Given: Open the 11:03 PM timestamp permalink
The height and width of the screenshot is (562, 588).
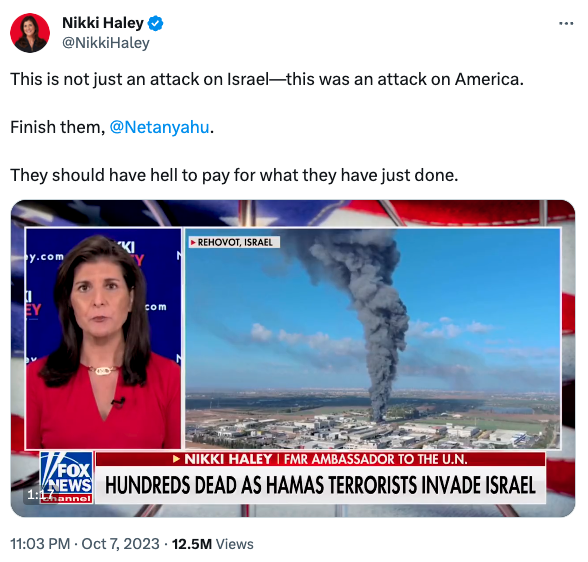Looking at the screenshot, I should pyautogui.click(x=40, y=544).
